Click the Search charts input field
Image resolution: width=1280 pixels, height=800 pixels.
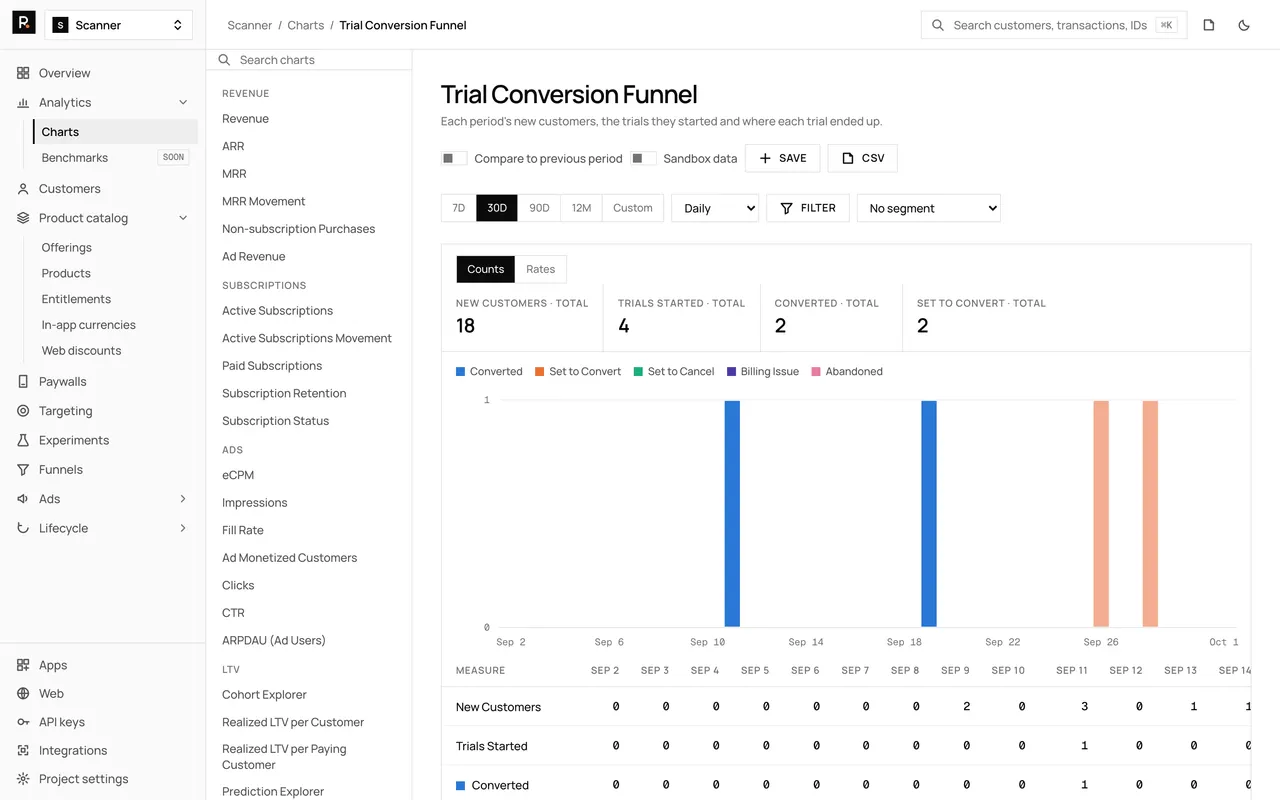309,60
